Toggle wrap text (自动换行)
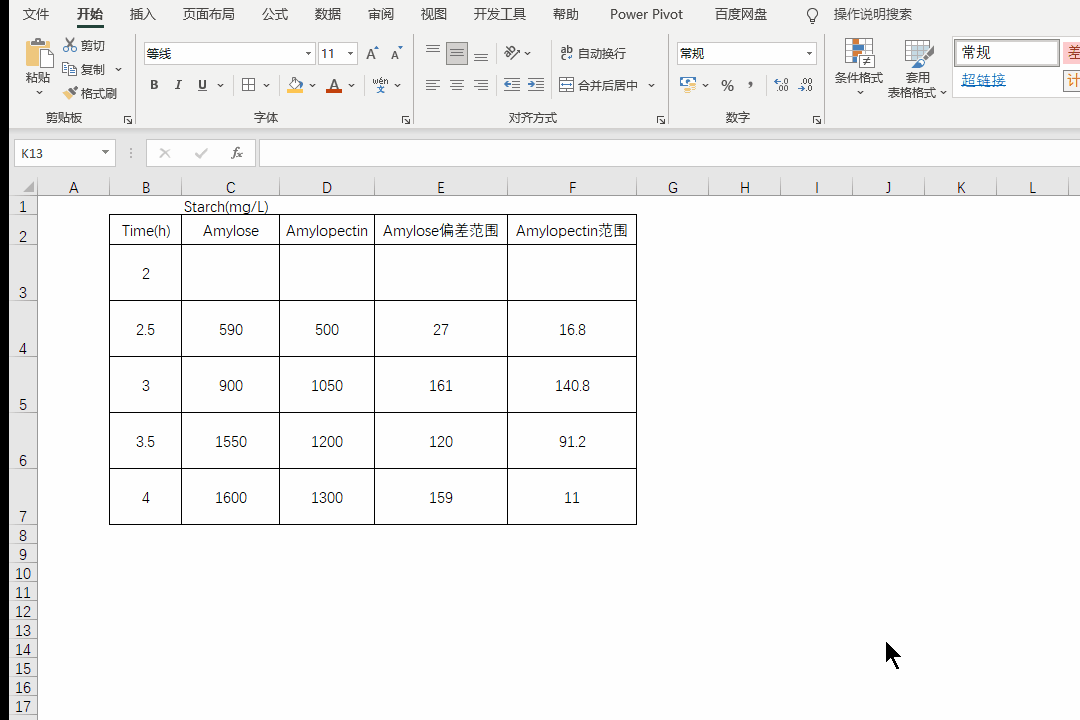 pyautogui.click(x=592, y=53)
